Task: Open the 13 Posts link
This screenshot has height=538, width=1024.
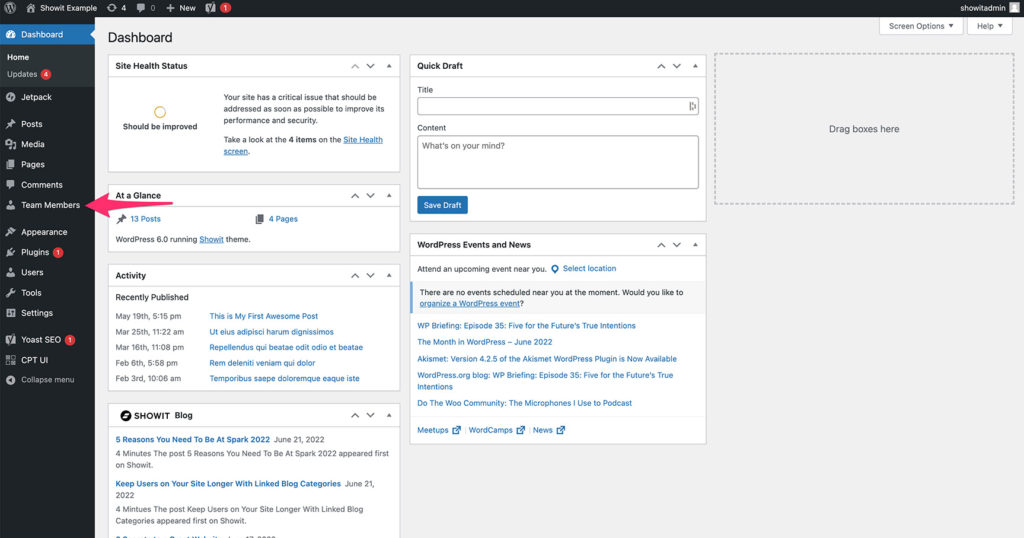Action: (x=145, y=219)
